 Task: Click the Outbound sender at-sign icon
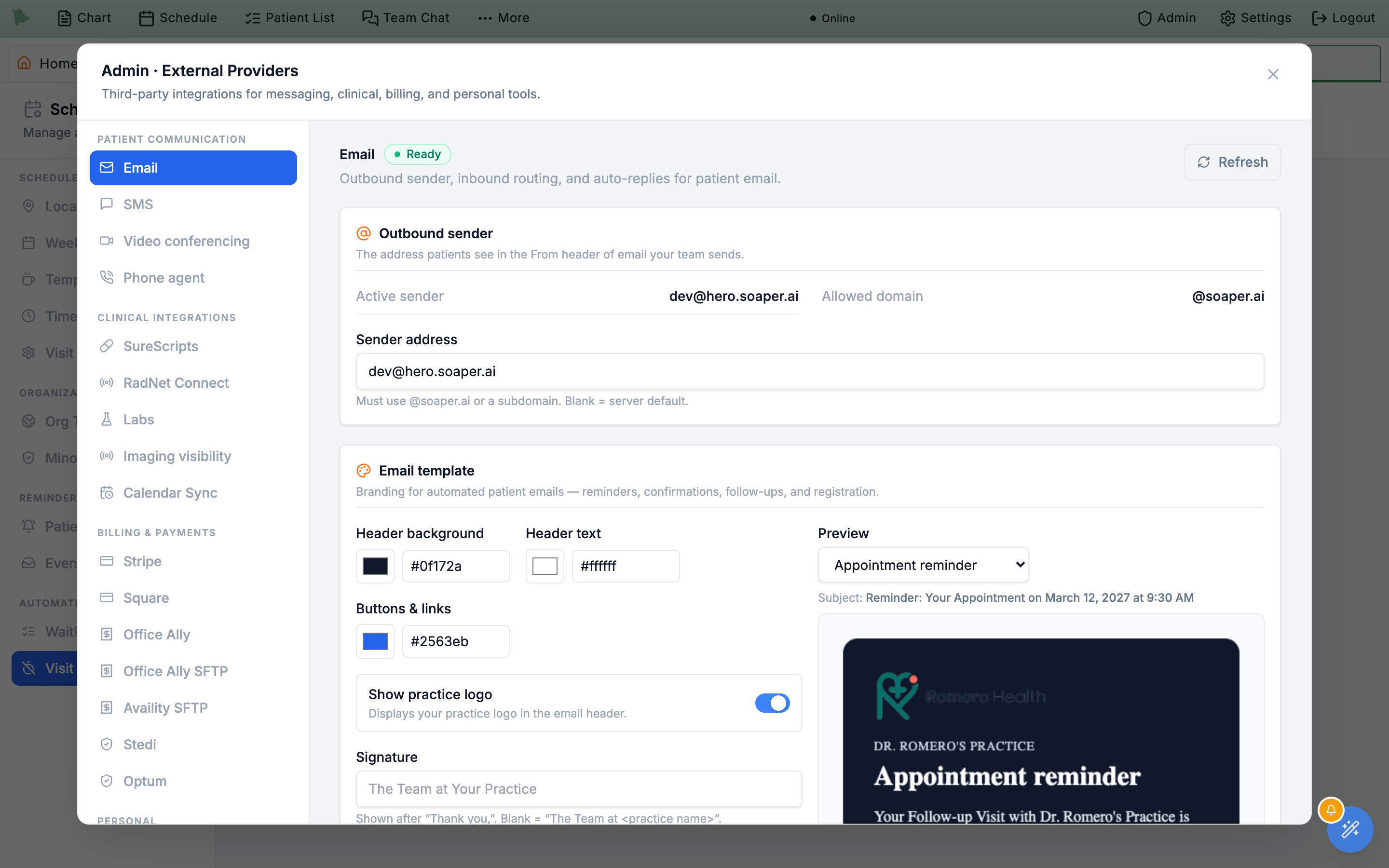pos(364,233)
